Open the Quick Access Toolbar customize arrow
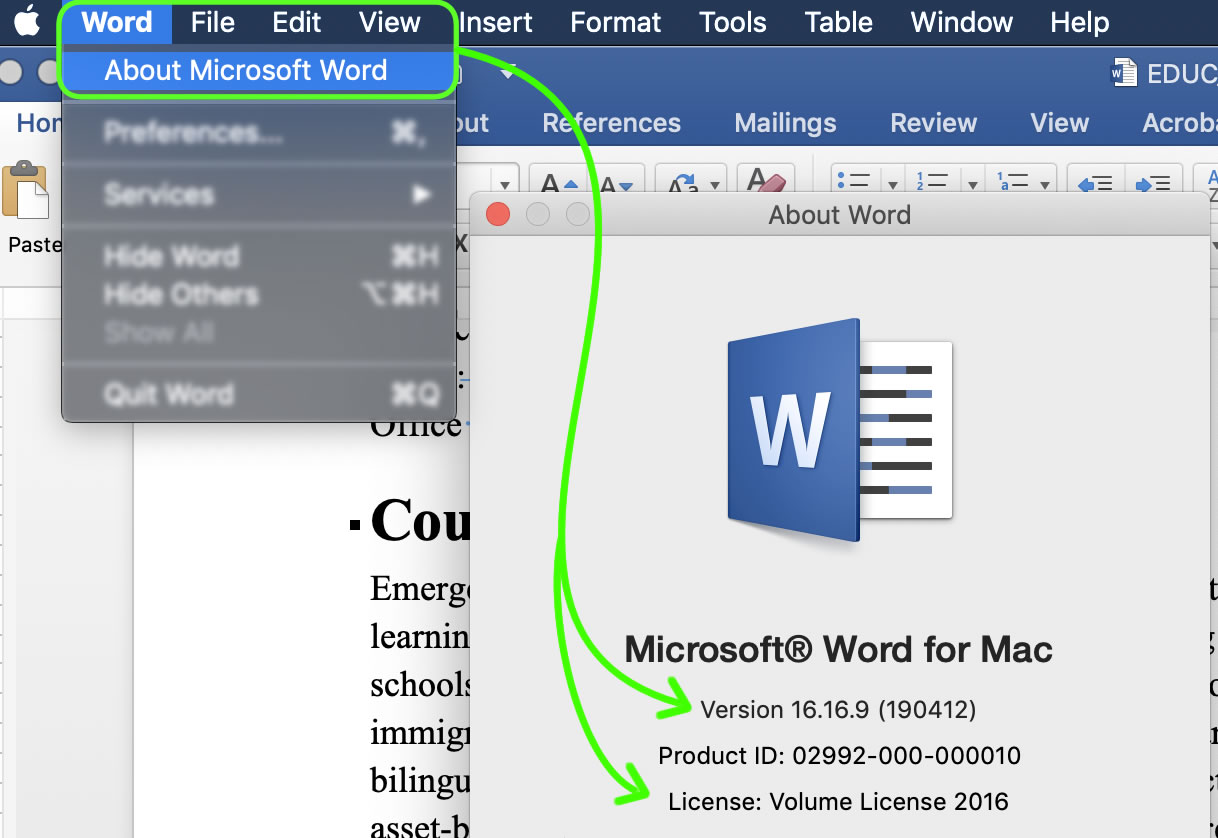 point(509,72)
